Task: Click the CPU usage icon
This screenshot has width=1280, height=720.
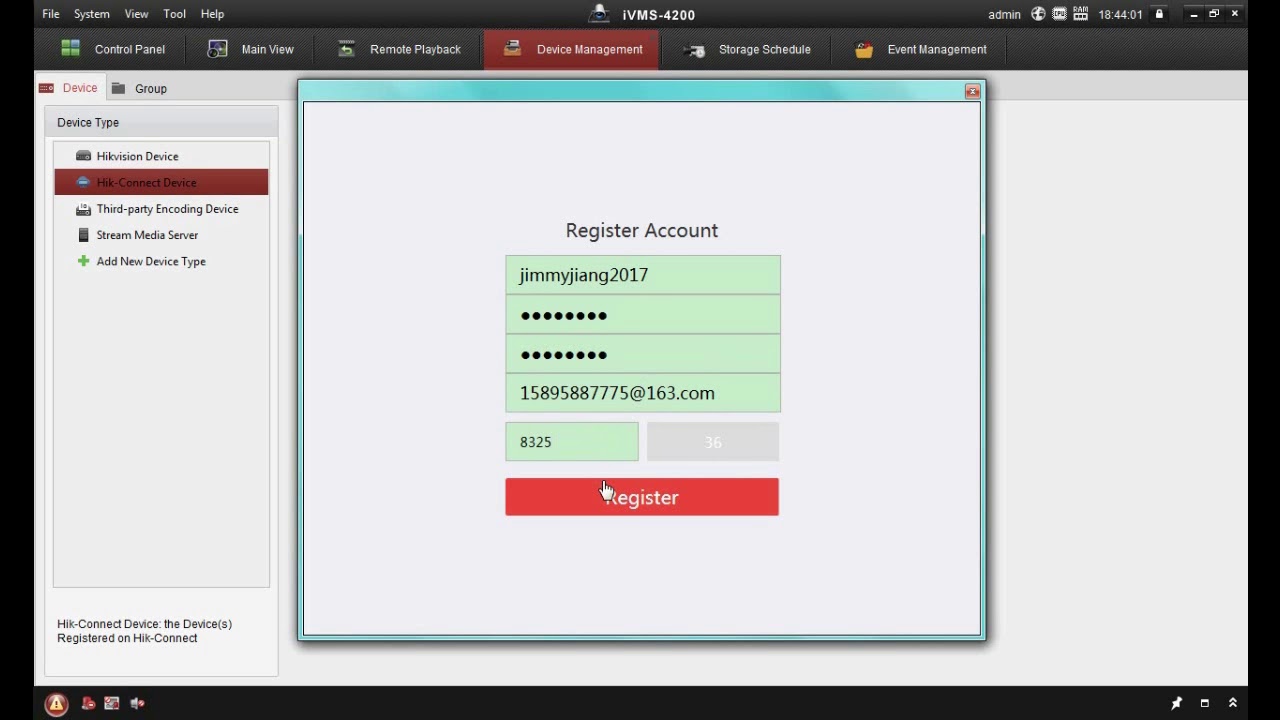Action: click(1059, 14)
